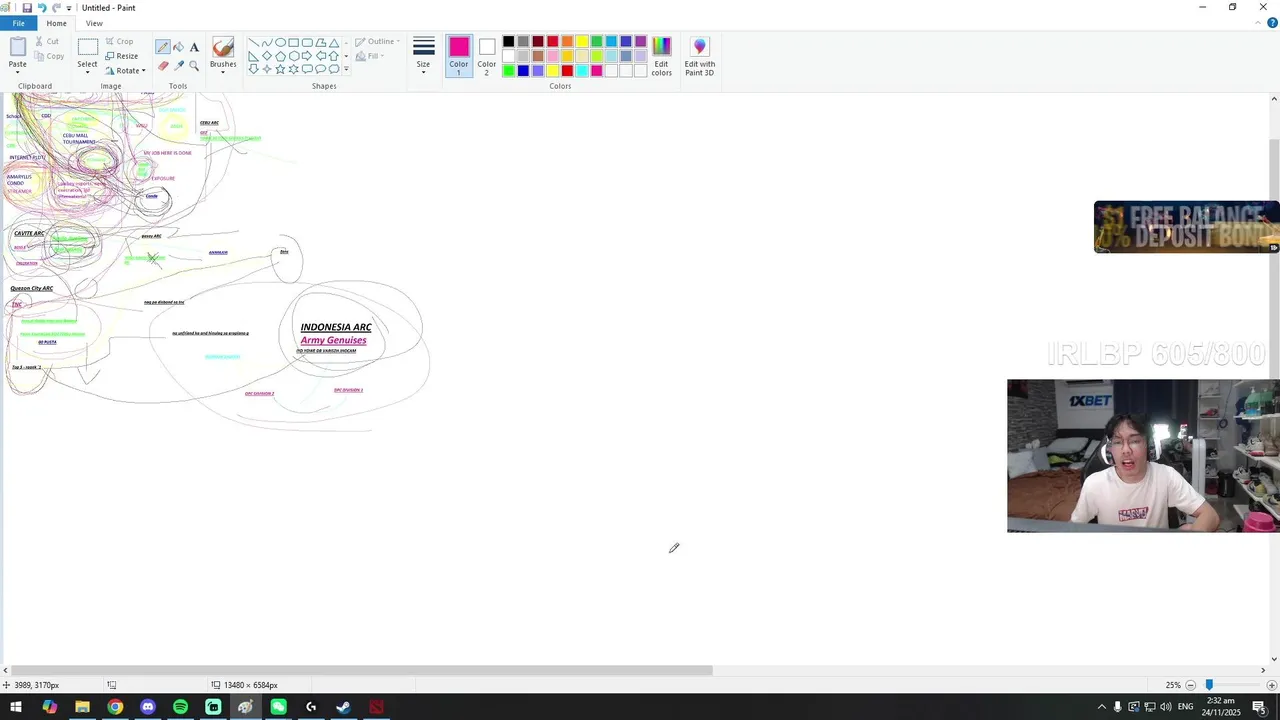Click the Undo arrow in title bar
Viewport: 1280px width, 720px height.
42,8
